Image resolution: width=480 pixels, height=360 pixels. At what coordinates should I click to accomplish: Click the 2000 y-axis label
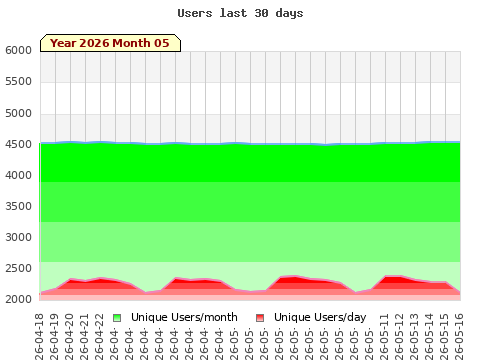pyautogui.click(x=18, y=299)
